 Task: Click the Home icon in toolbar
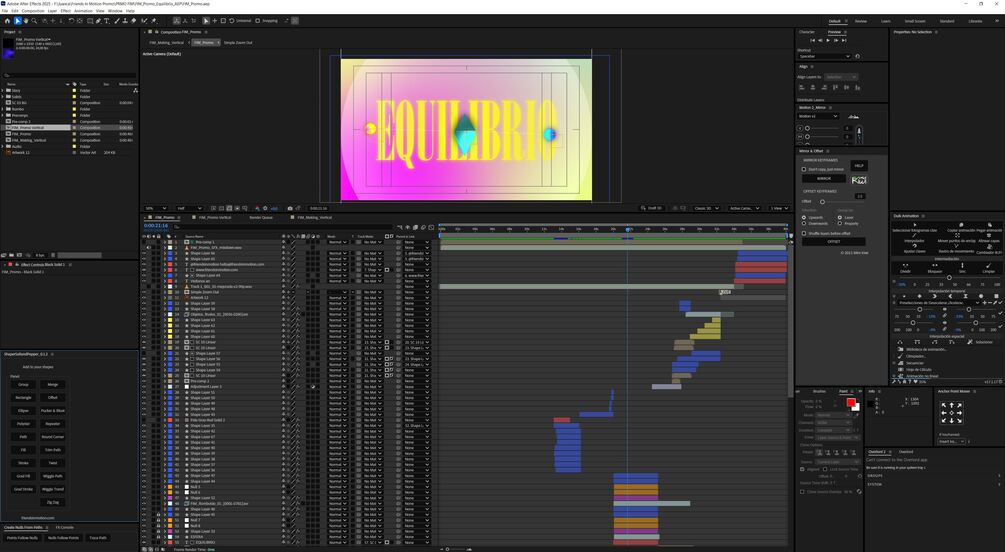point(8,21)
